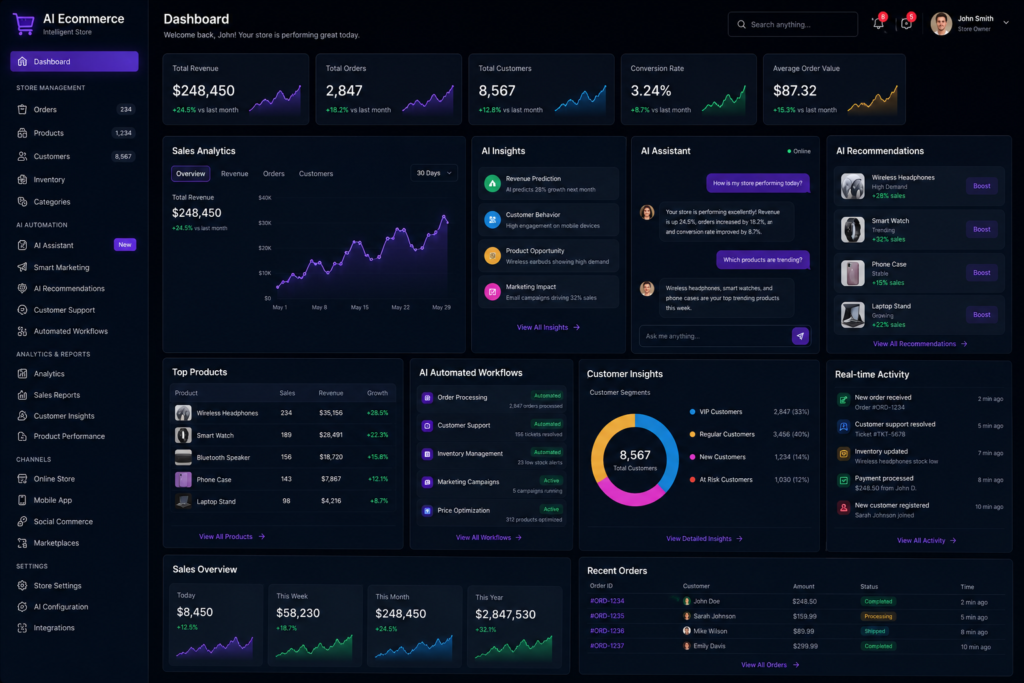Viewport: 1024px width, 683px height.
Task: Boost the Phone Case recommendation
Action: click(982, 273)
